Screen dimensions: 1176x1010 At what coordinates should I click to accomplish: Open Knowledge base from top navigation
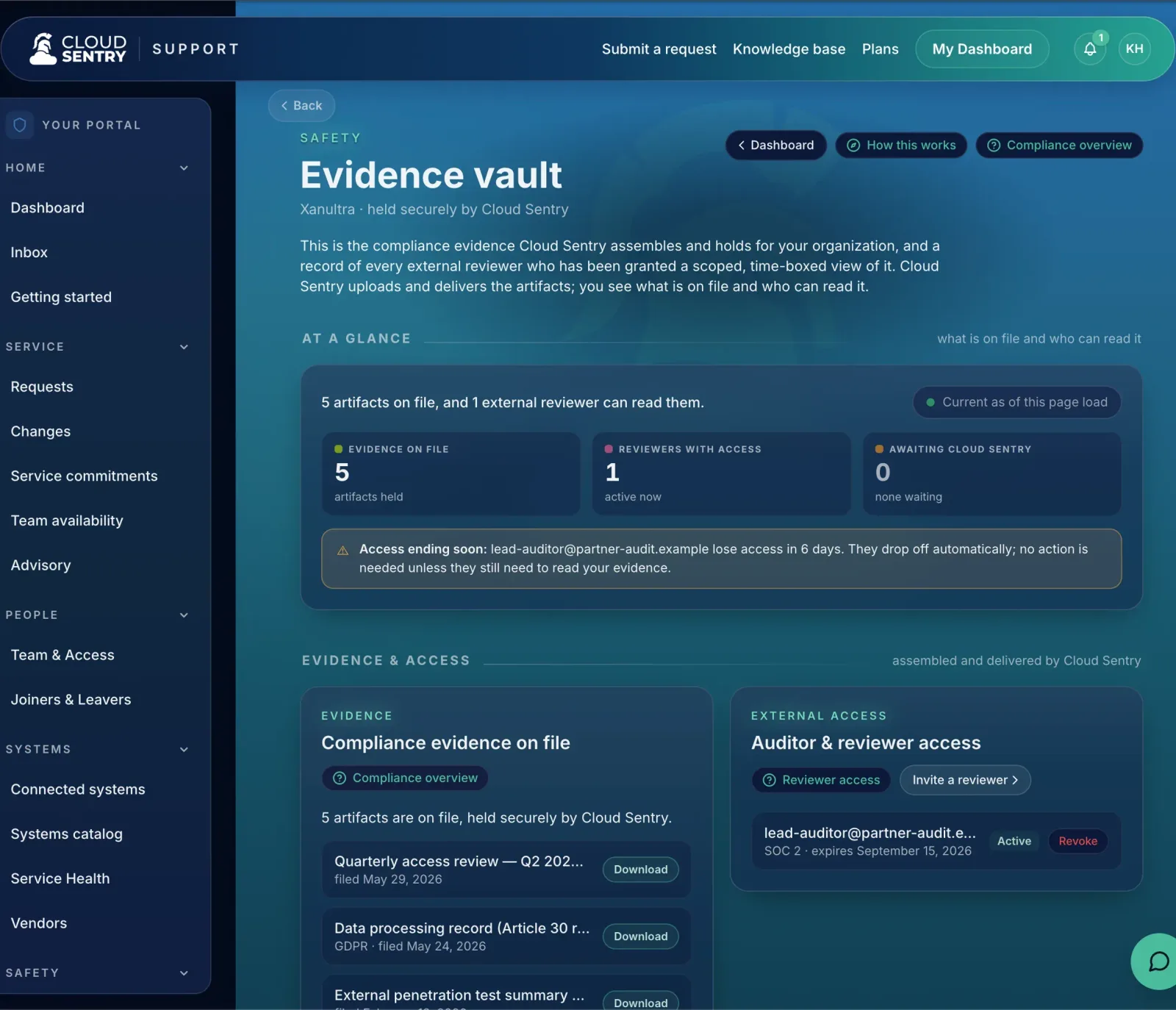point(789,49)
